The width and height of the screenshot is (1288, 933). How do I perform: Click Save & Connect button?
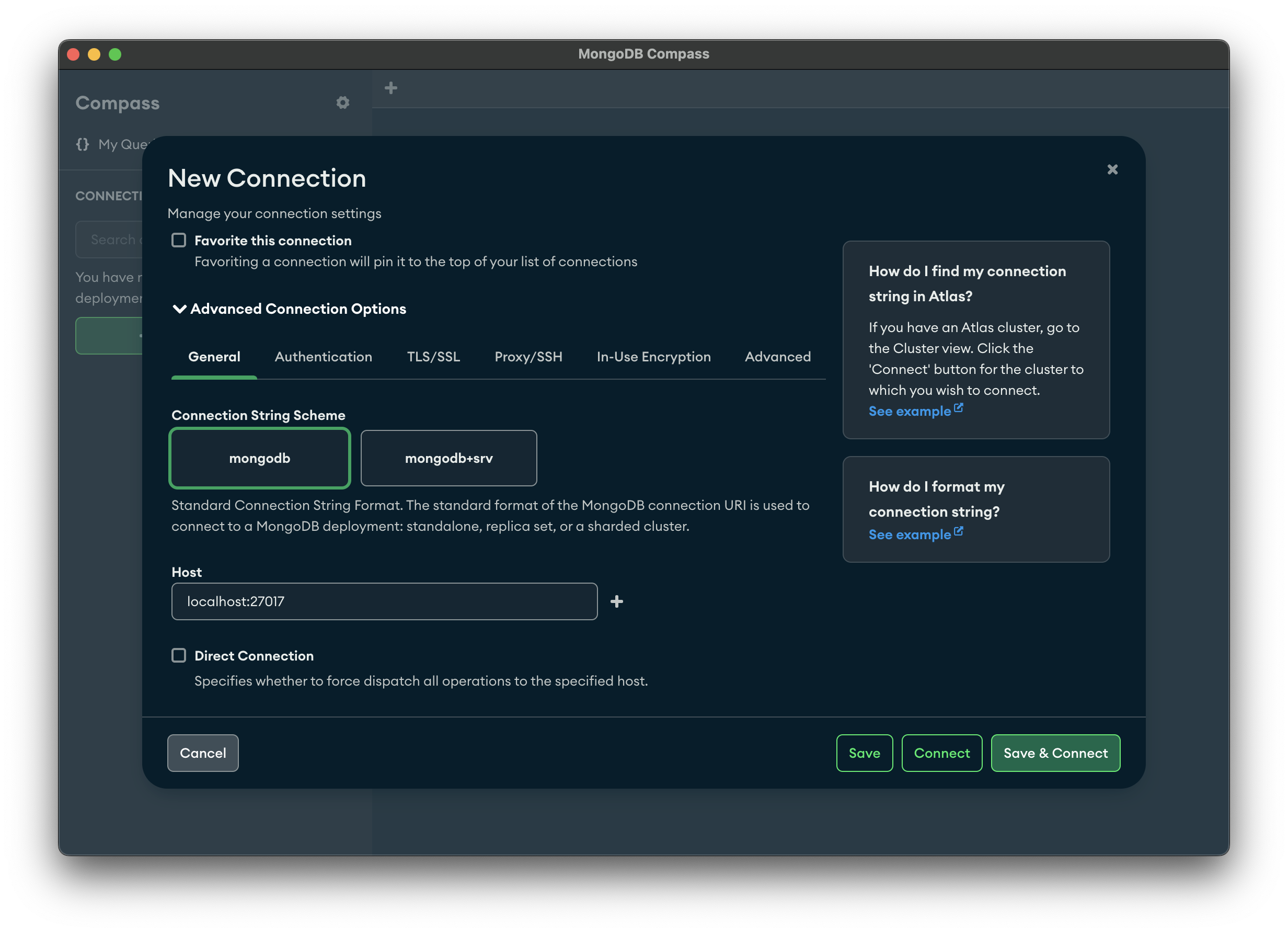click(1055, 753)
